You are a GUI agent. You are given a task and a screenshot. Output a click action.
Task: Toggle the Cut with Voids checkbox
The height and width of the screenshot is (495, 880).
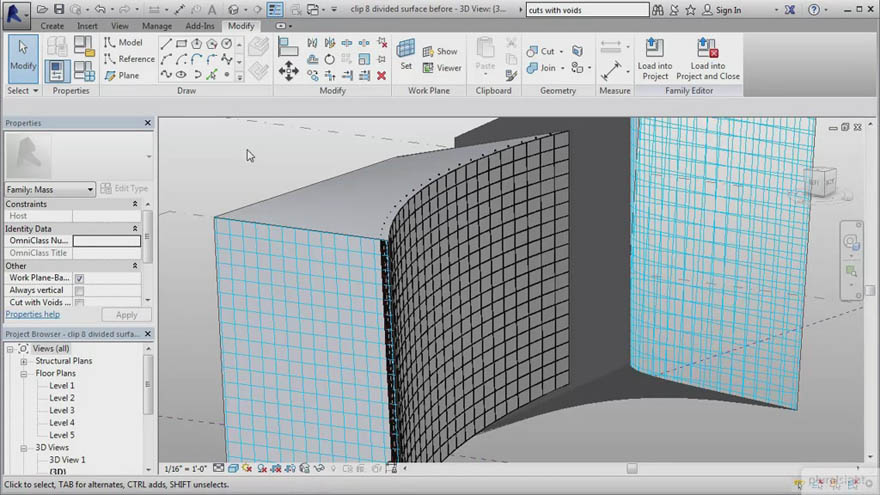tap(79, 303)
